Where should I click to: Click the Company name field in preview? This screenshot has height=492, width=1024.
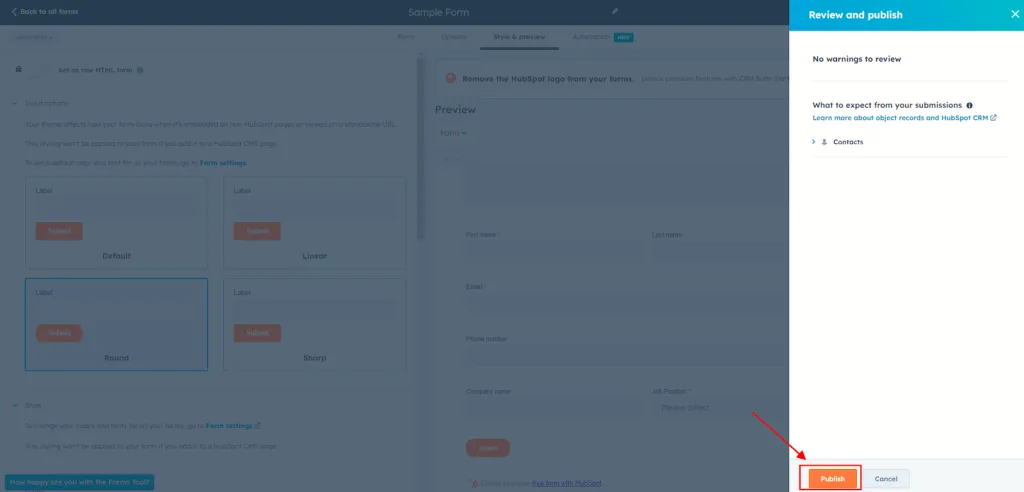[x=554, y=408]
